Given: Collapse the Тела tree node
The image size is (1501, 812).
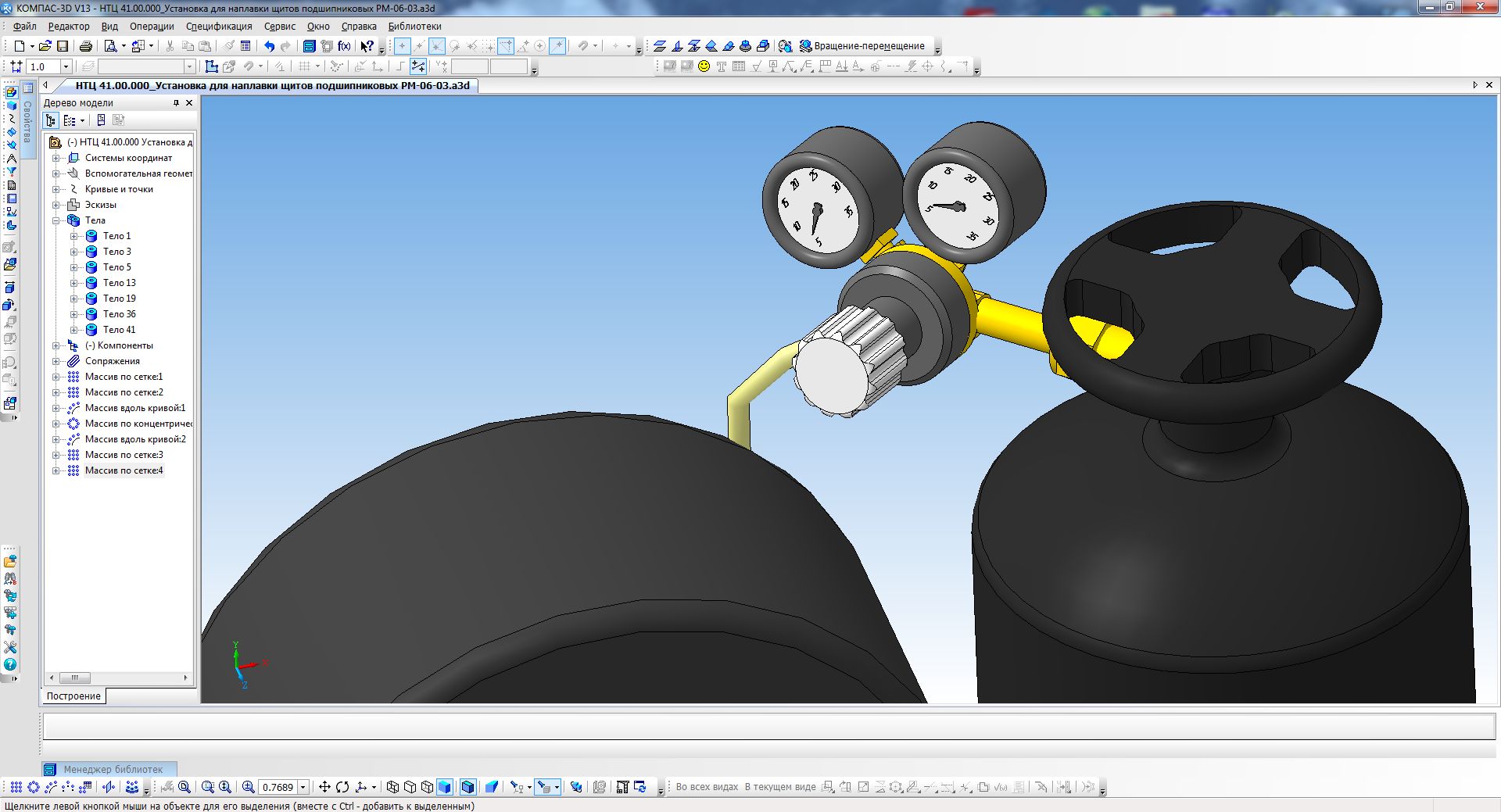Looking at the screenshot, I should point(56,220).
